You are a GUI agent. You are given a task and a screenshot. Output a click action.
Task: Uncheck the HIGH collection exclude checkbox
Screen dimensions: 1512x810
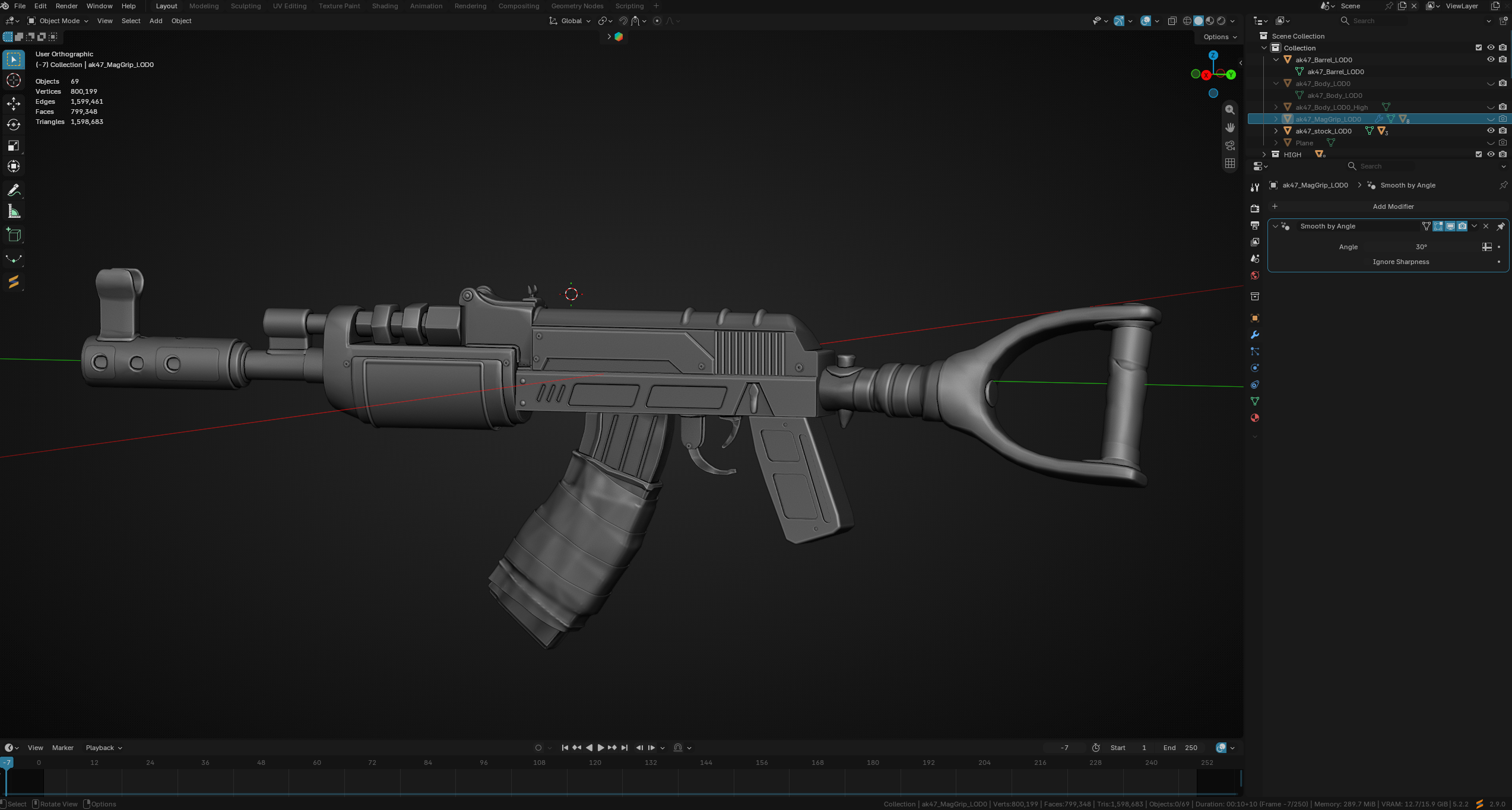point(1478,154)
